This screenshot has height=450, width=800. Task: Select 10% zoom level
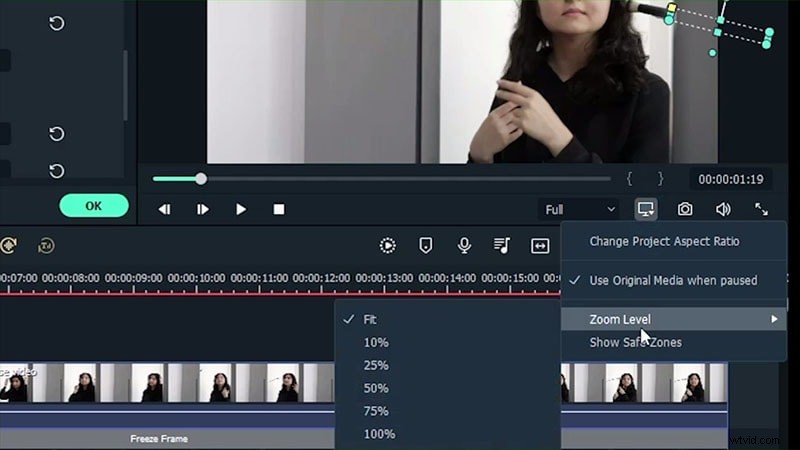tap(376, 342)
